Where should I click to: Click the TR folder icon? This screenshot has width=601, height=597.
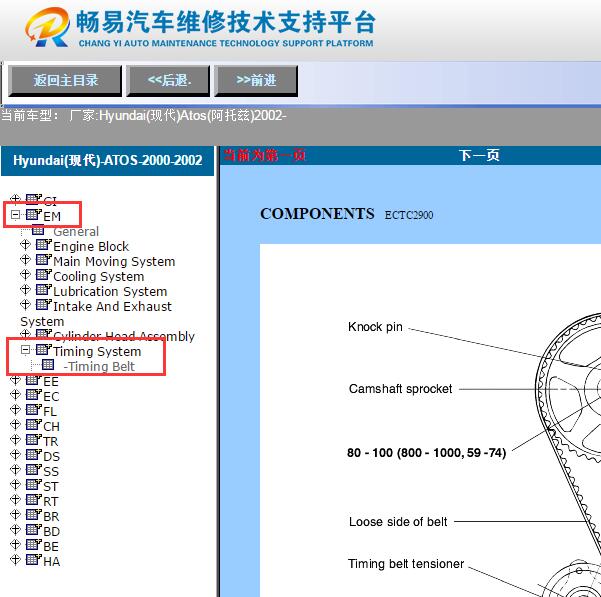coord(33,439)
